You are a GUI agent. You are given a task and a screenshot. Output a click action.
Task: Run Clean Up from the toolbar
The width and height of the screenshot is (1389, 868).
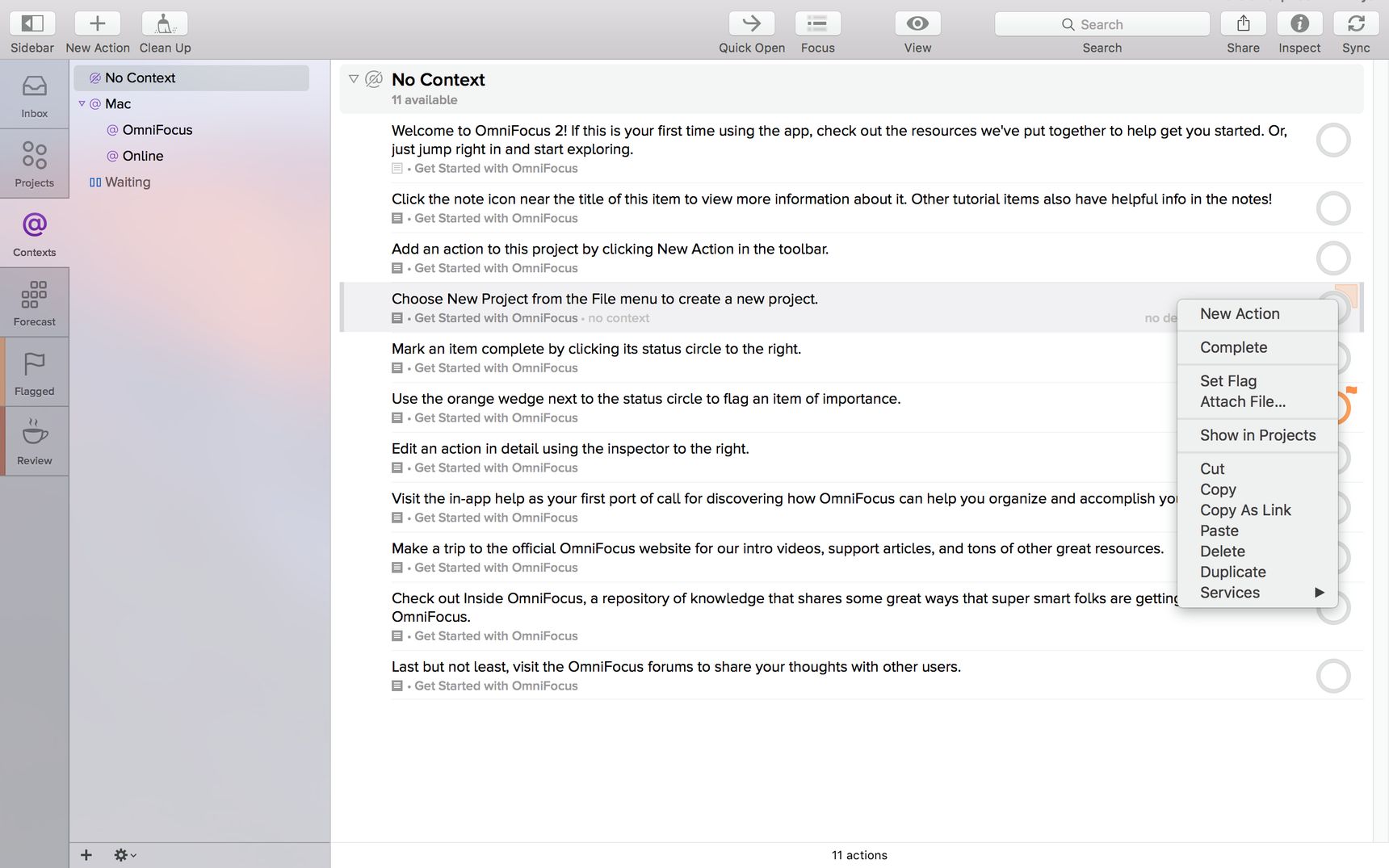point(165,23)
